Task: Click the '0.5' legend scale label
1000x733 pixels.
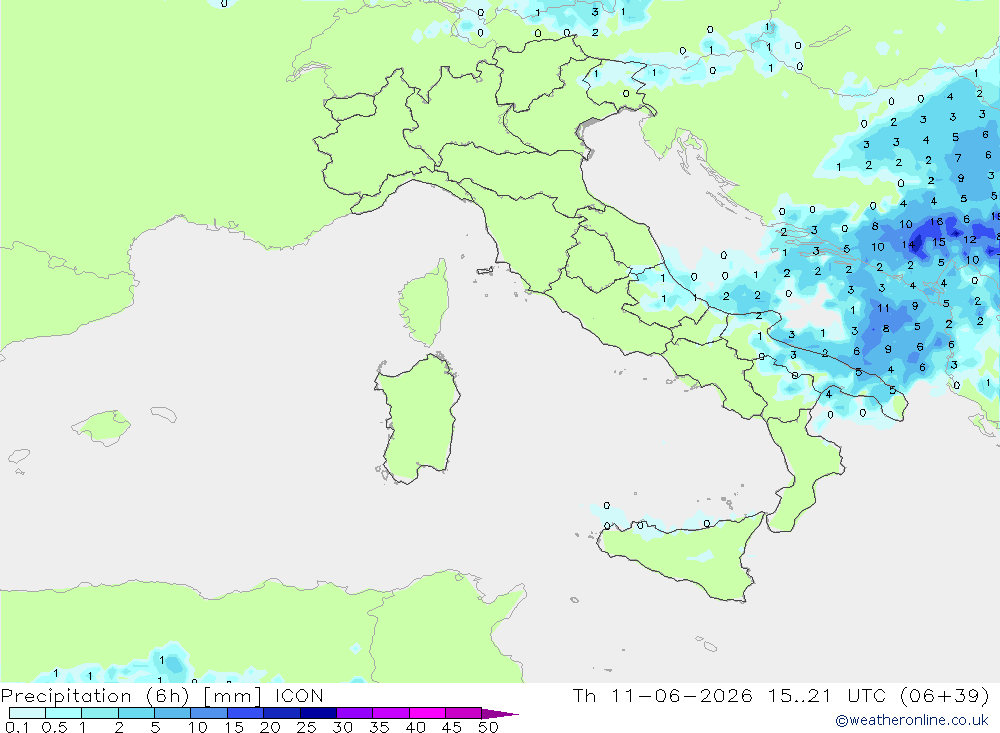Action: (54, 727)
